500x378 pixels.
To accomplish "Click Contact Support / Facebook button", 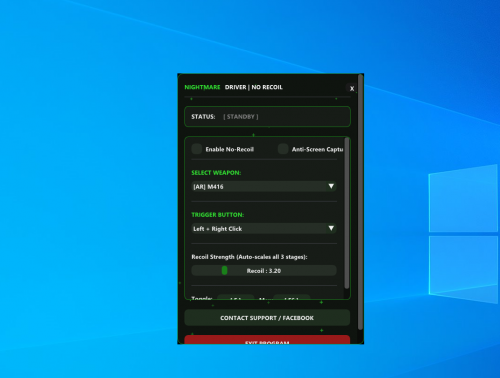I will pos(267,318).
